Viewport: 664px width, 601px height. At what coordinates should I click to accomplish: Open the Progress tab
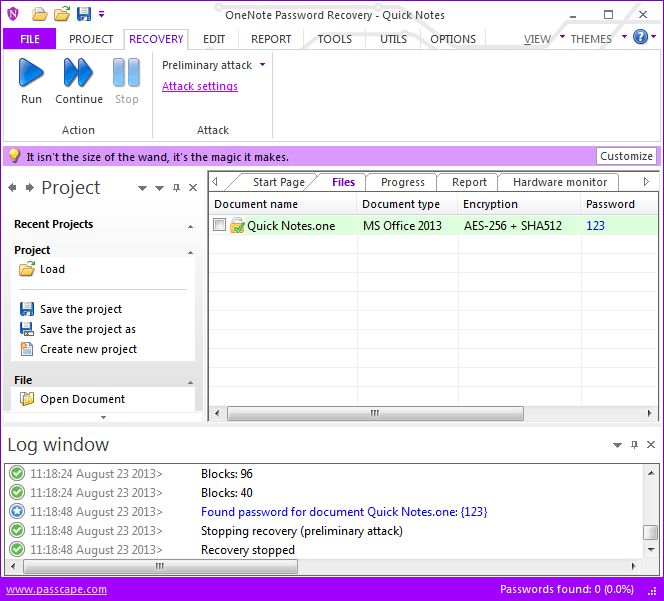[x=402, y=182]
